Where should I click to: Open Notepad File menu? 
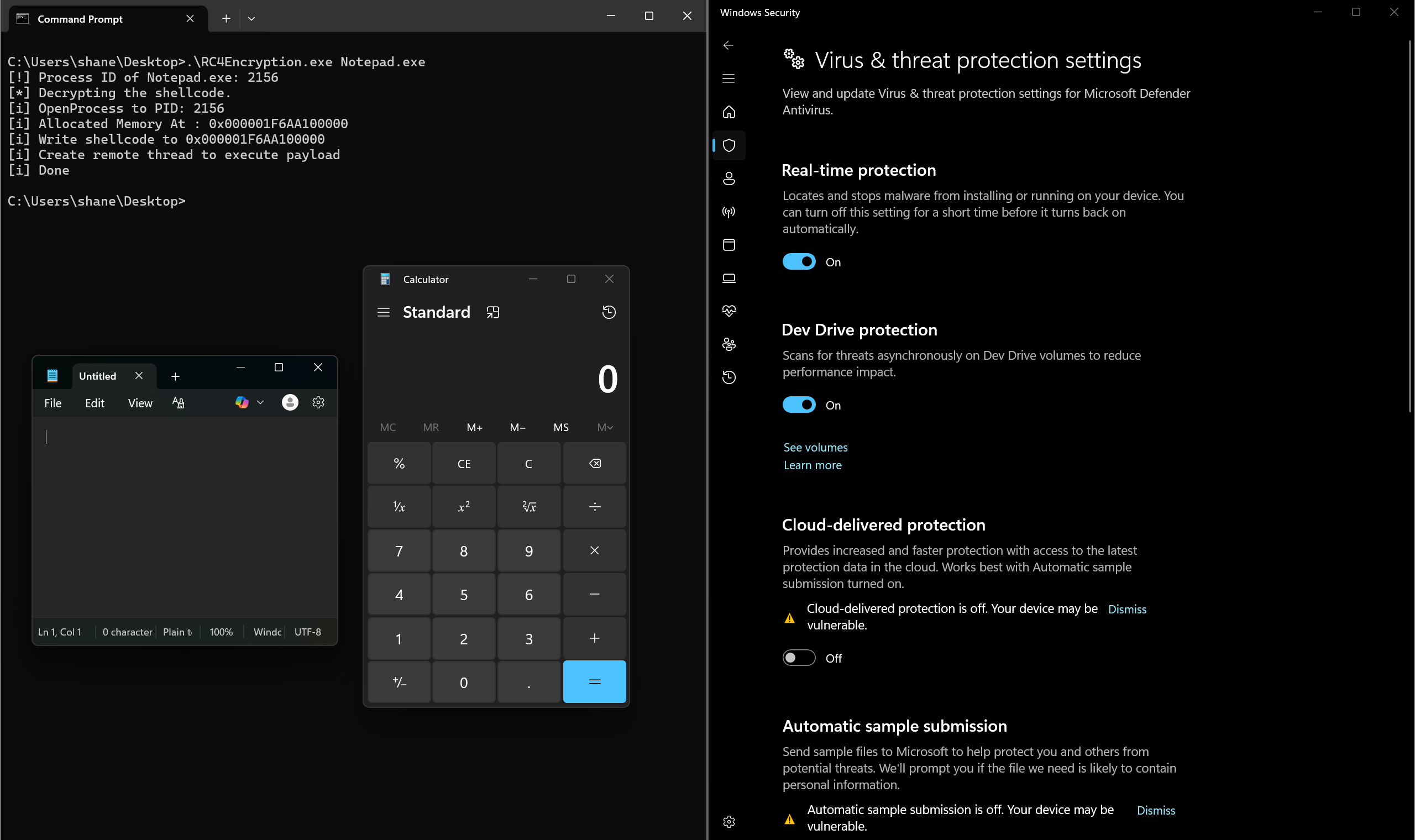click(53, 403)
